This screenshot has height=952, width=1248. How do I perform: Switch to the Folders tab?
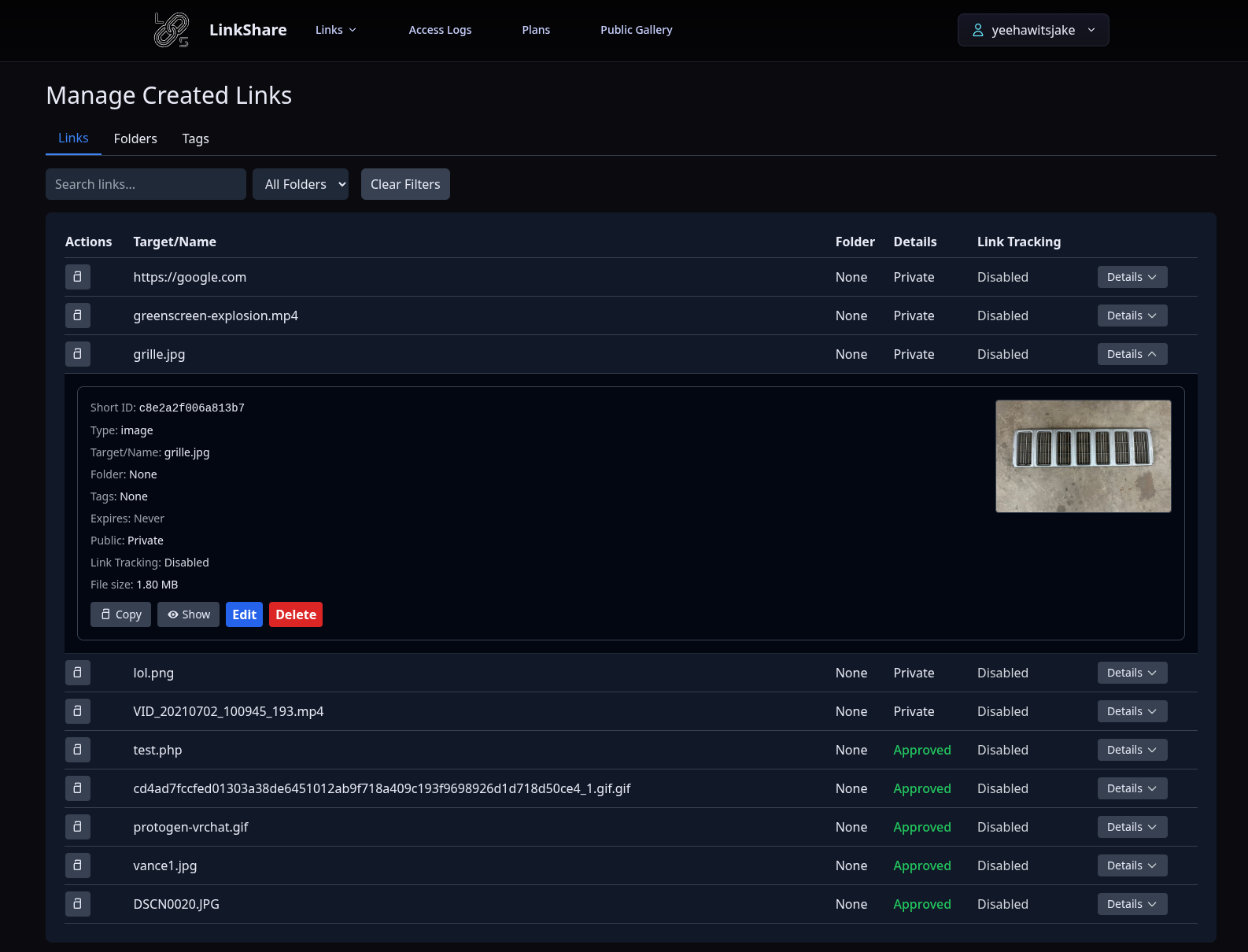click(x=135, y=138)
